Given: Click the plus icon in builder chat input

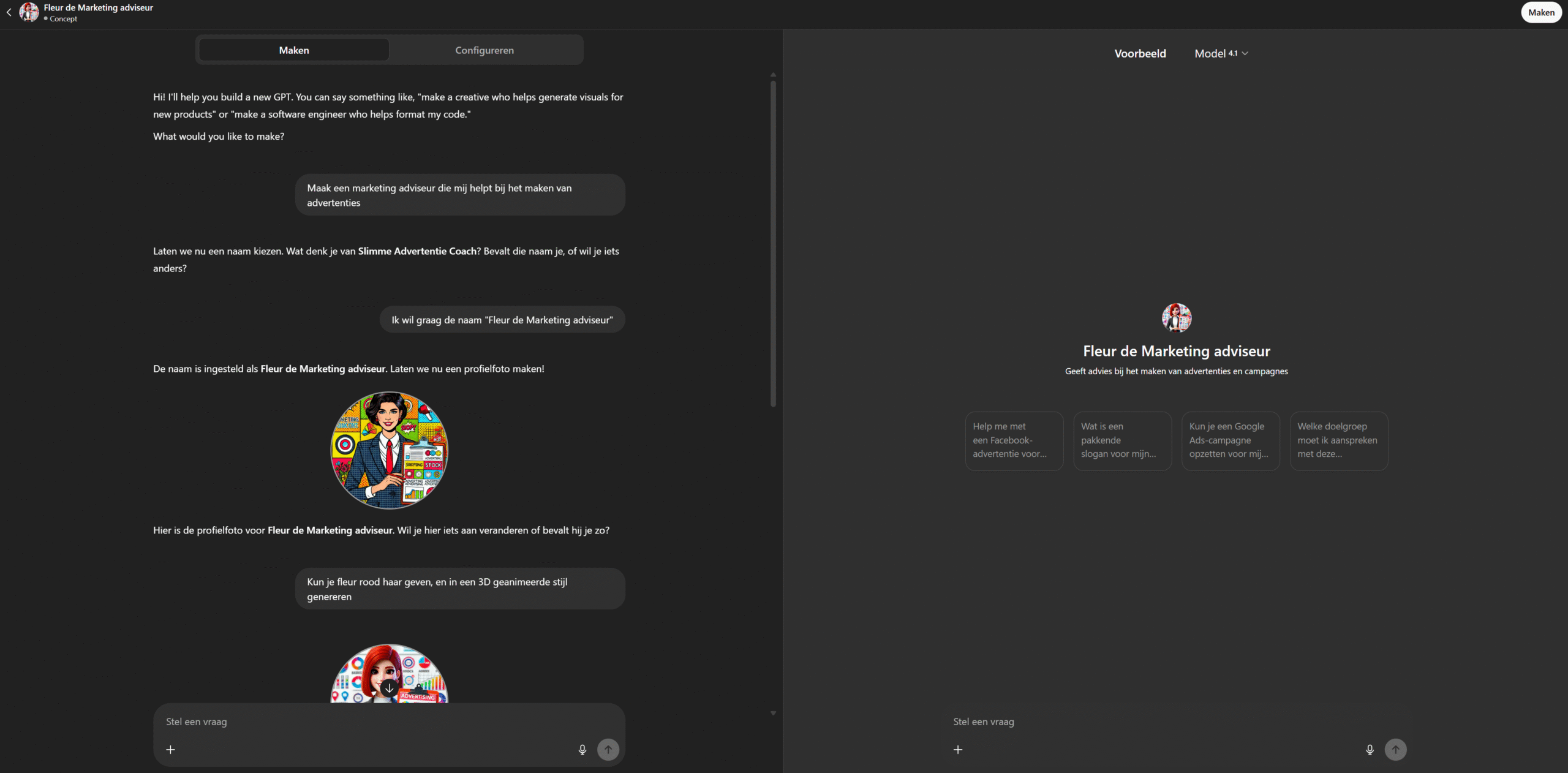Looking at the screenshot, I should [x=171, y=749].
